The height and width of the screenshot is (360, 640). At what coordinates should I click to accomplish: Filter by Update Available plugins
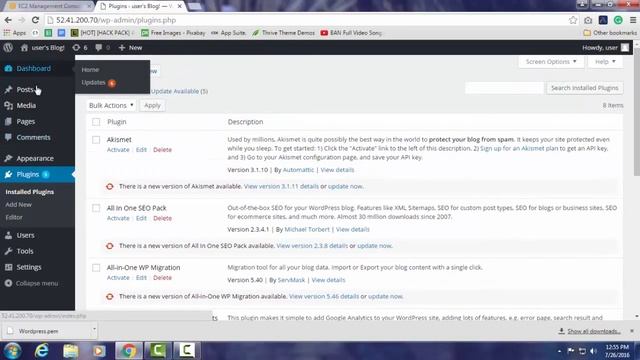coord(179,91)
